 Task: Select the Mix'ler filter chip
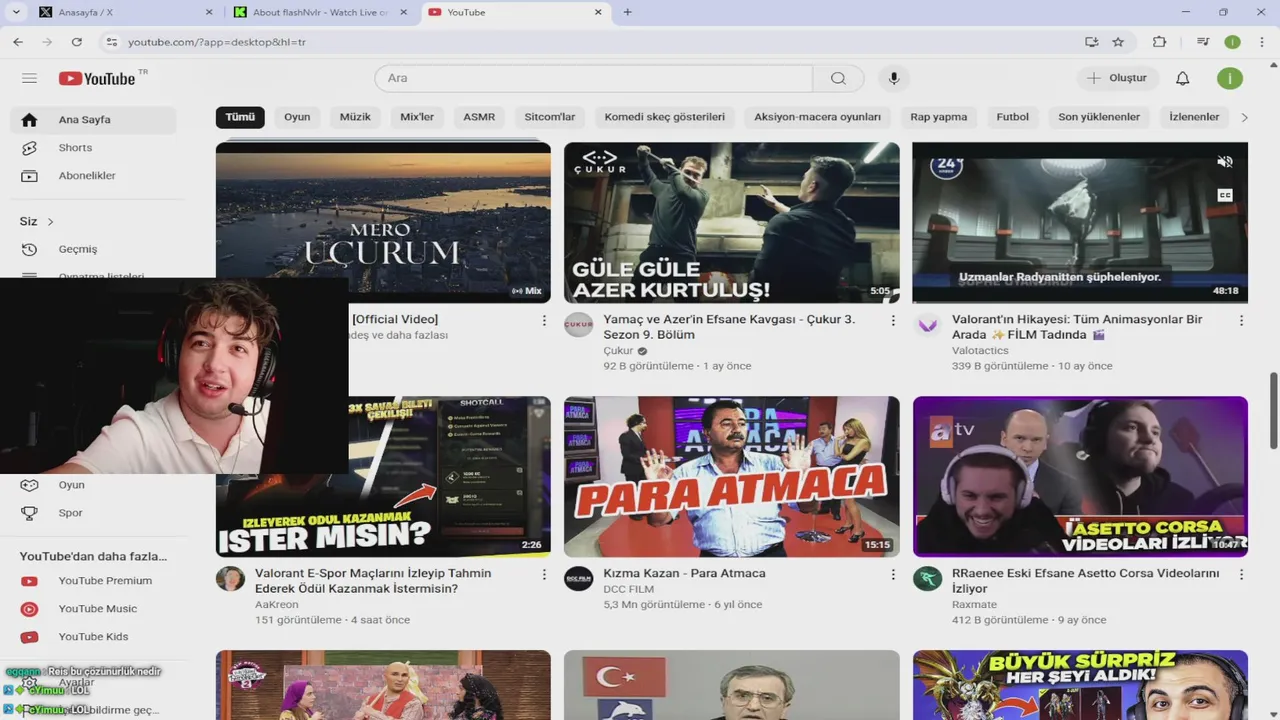[x=417, y=117]
